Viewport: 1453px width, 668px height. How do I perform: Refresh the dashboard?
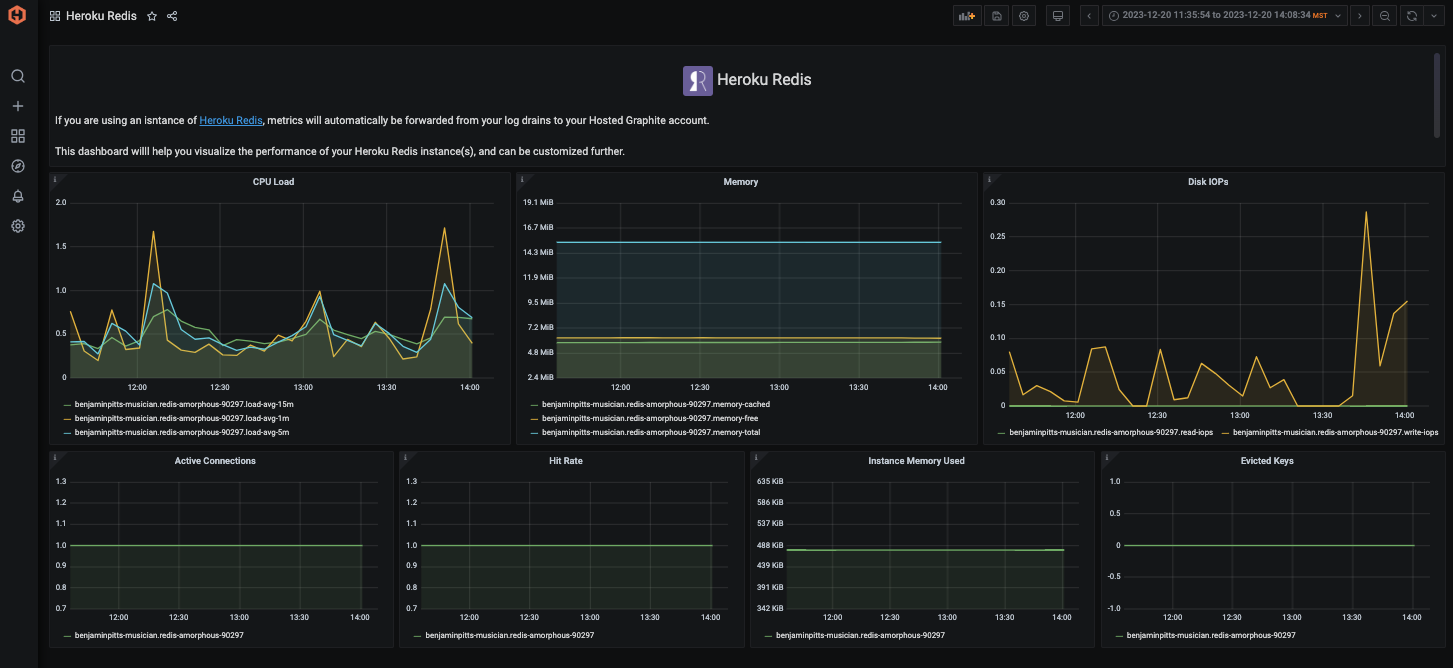[1411, 15]
